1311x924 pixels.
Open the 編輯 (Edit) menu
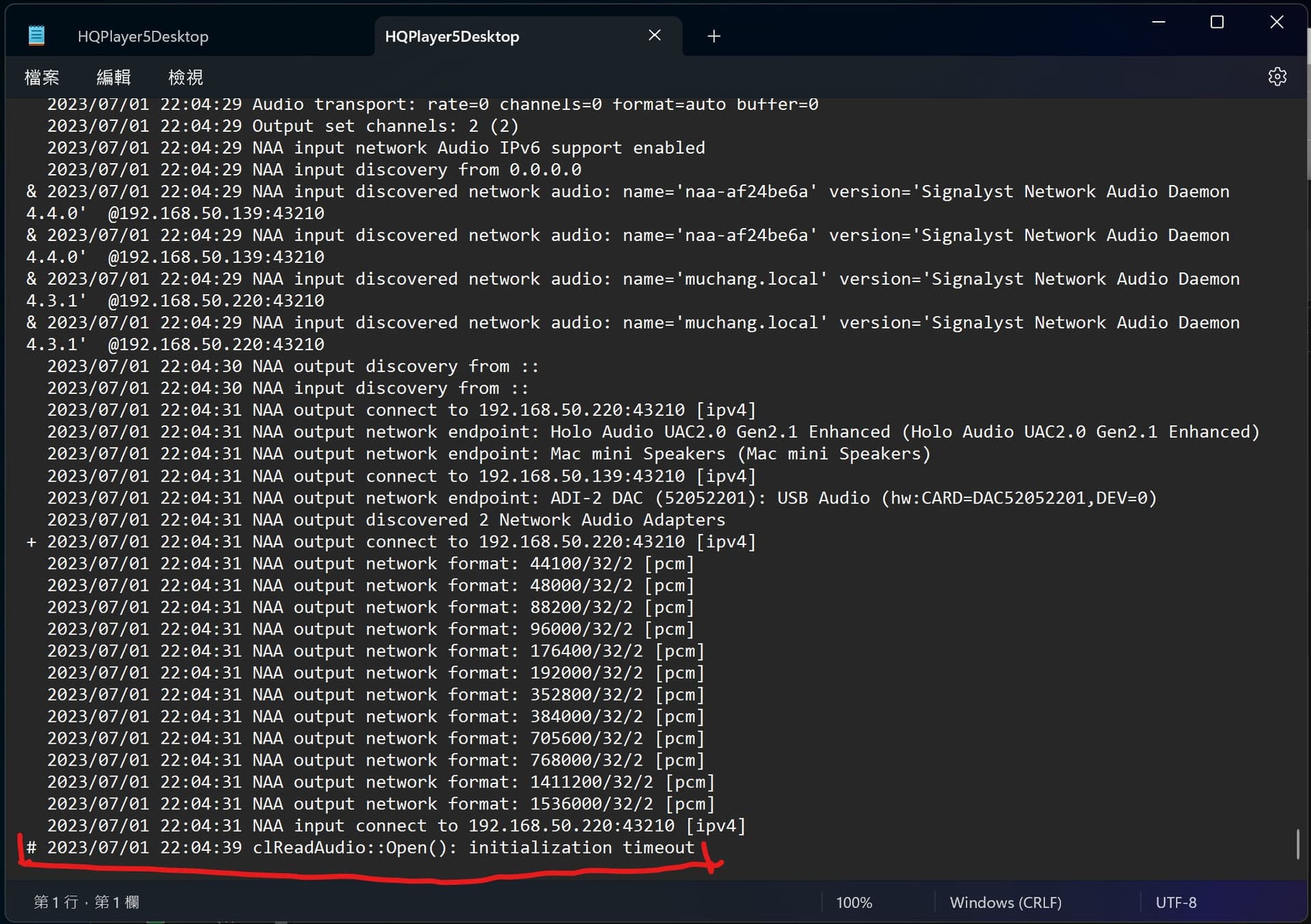point(113,77)
